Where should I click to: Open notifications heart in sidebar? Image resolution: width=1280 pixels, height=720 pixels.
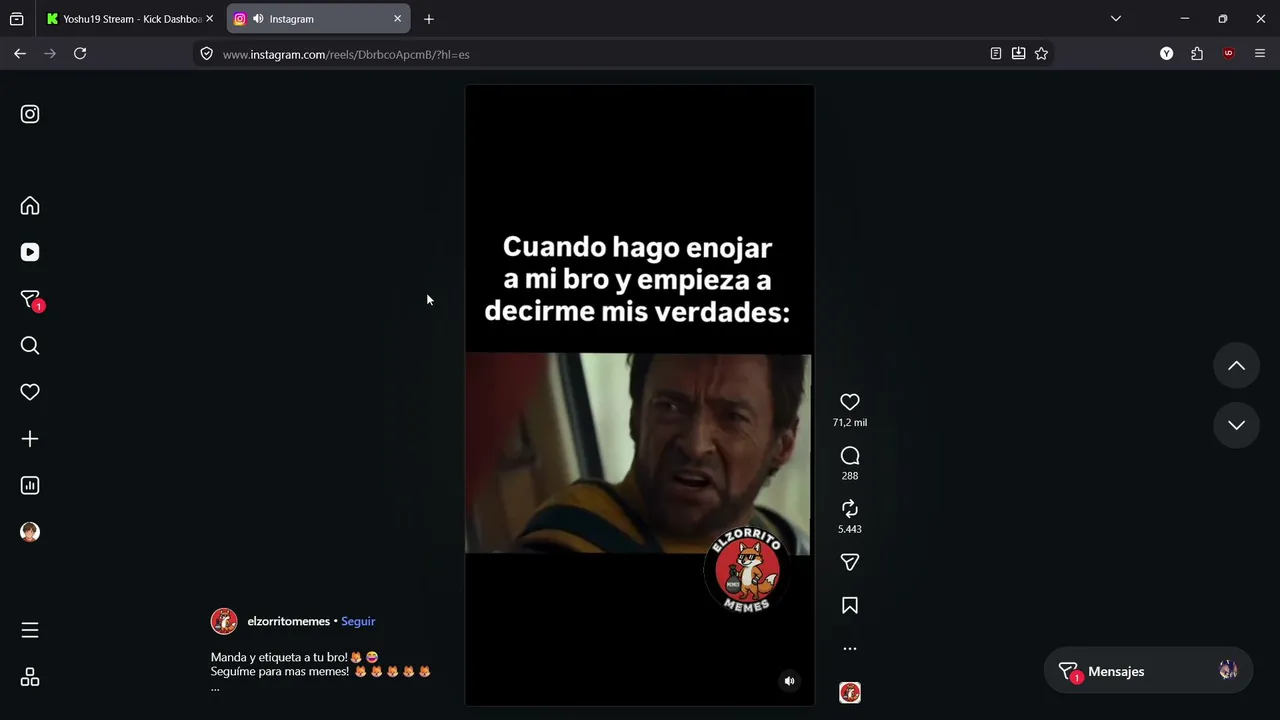pos(30,392)
